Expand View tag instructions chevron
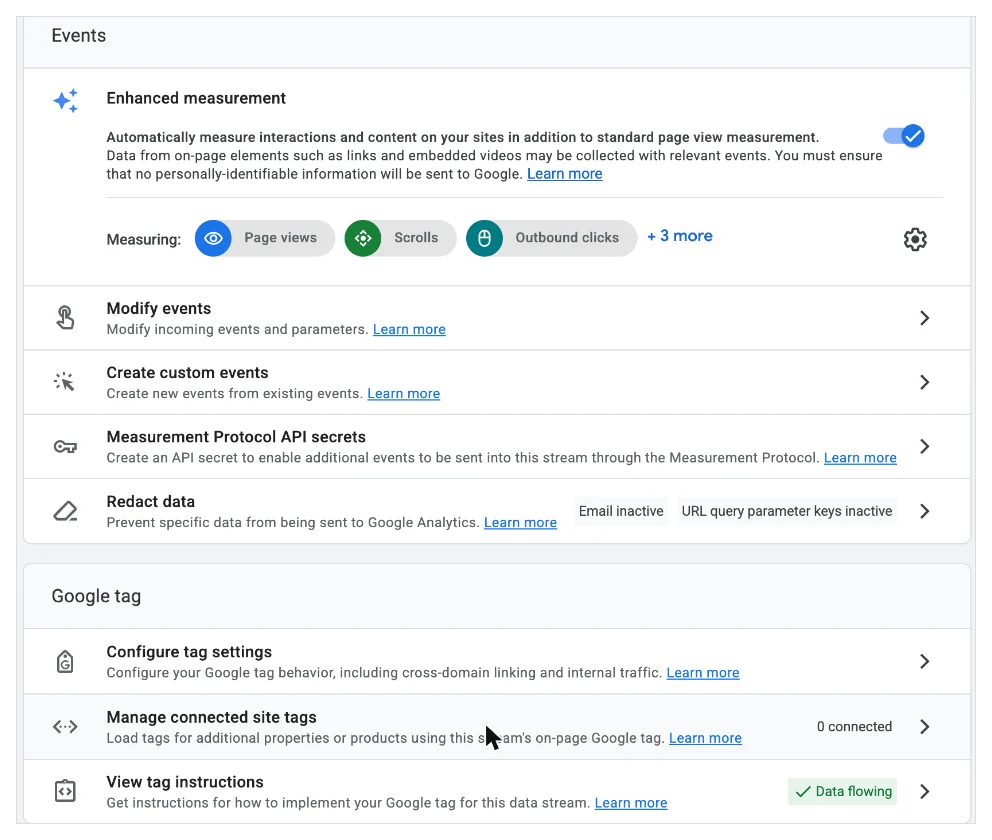This screenshot has width=992, height=840. point(924,791)
